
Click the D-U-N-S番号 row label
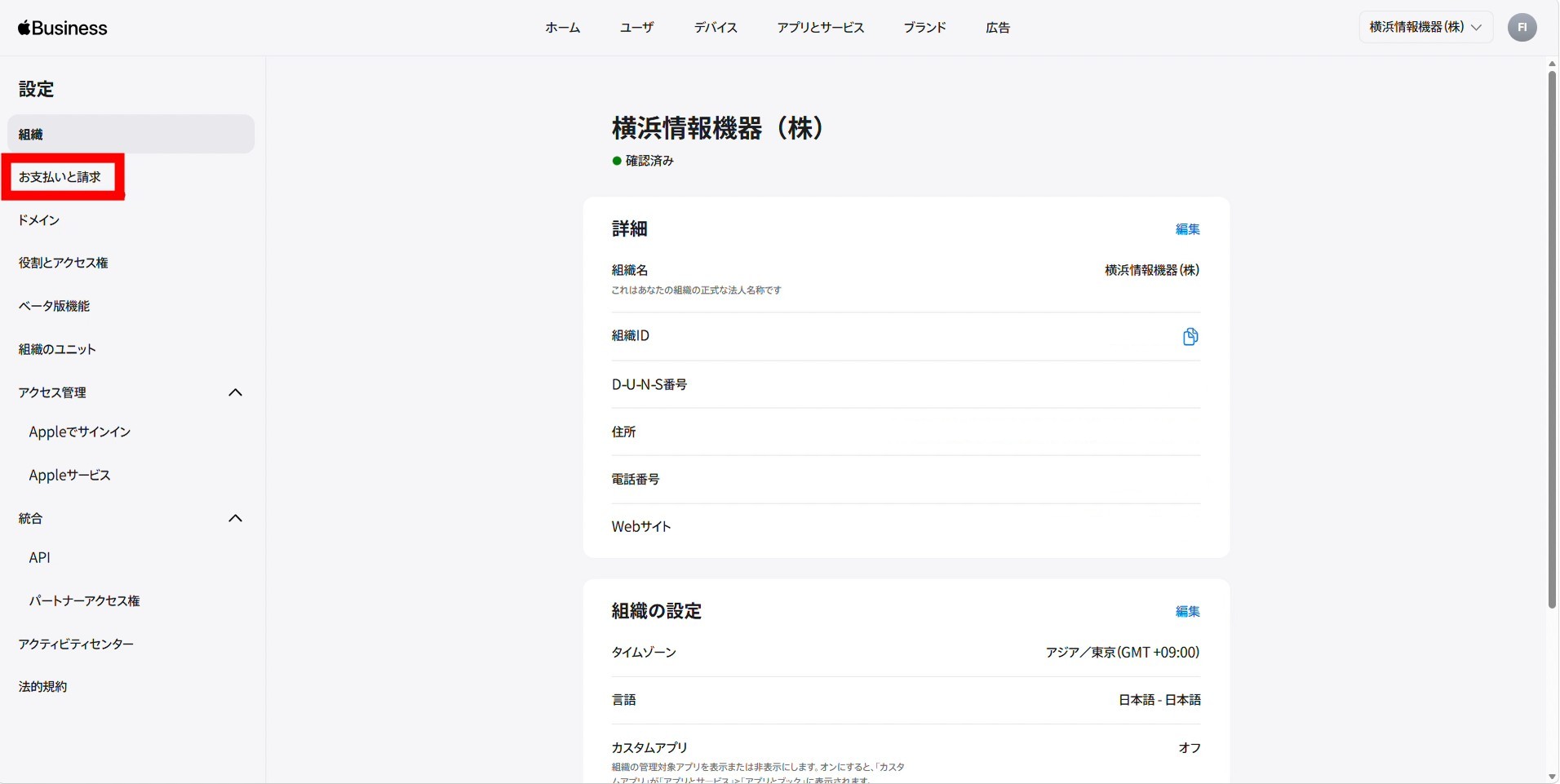tap(649, 384)
